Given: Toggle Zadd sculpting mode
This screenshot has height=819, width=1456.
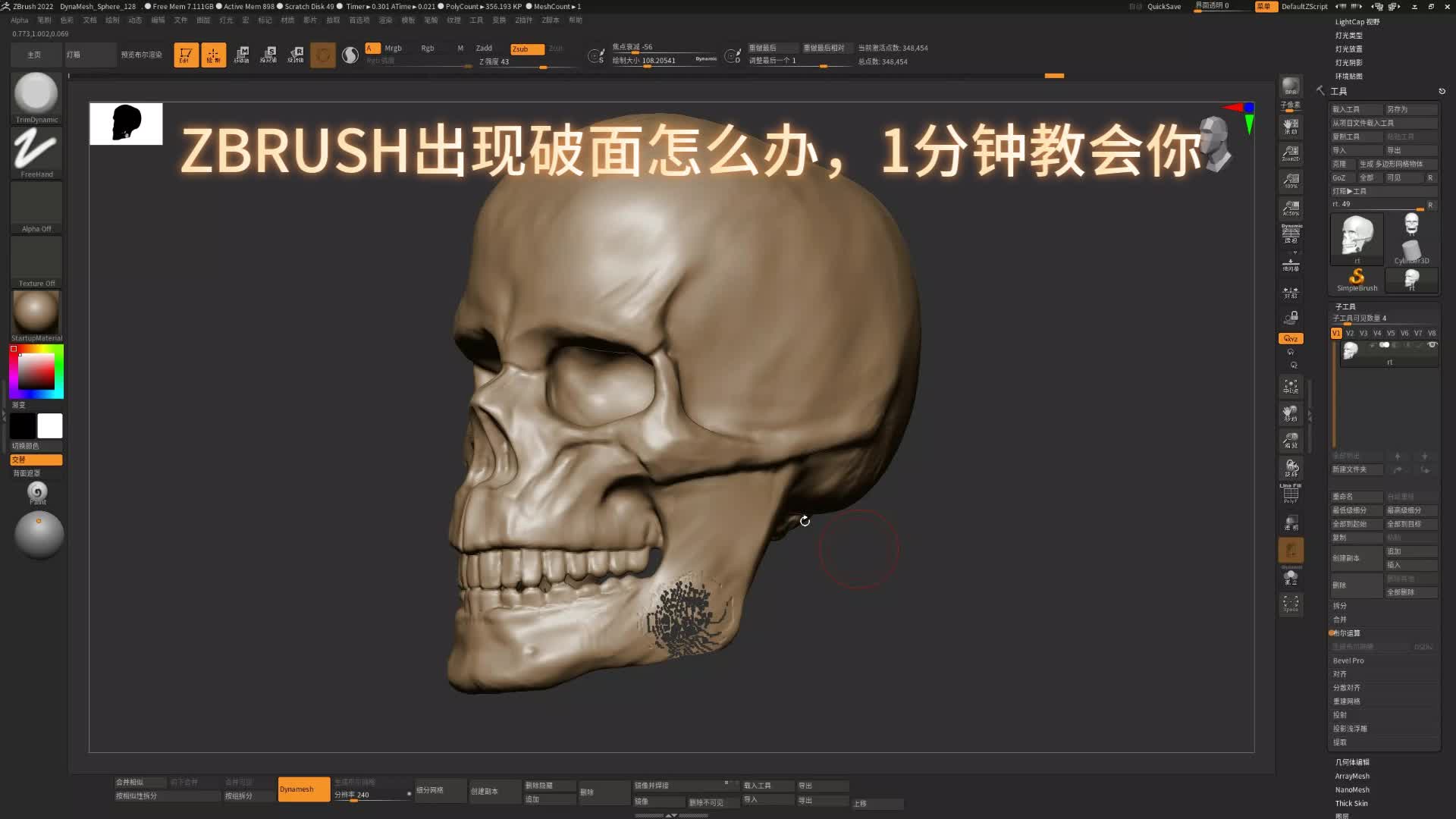Looking at the screenshot, I should (x=482, y=47).
